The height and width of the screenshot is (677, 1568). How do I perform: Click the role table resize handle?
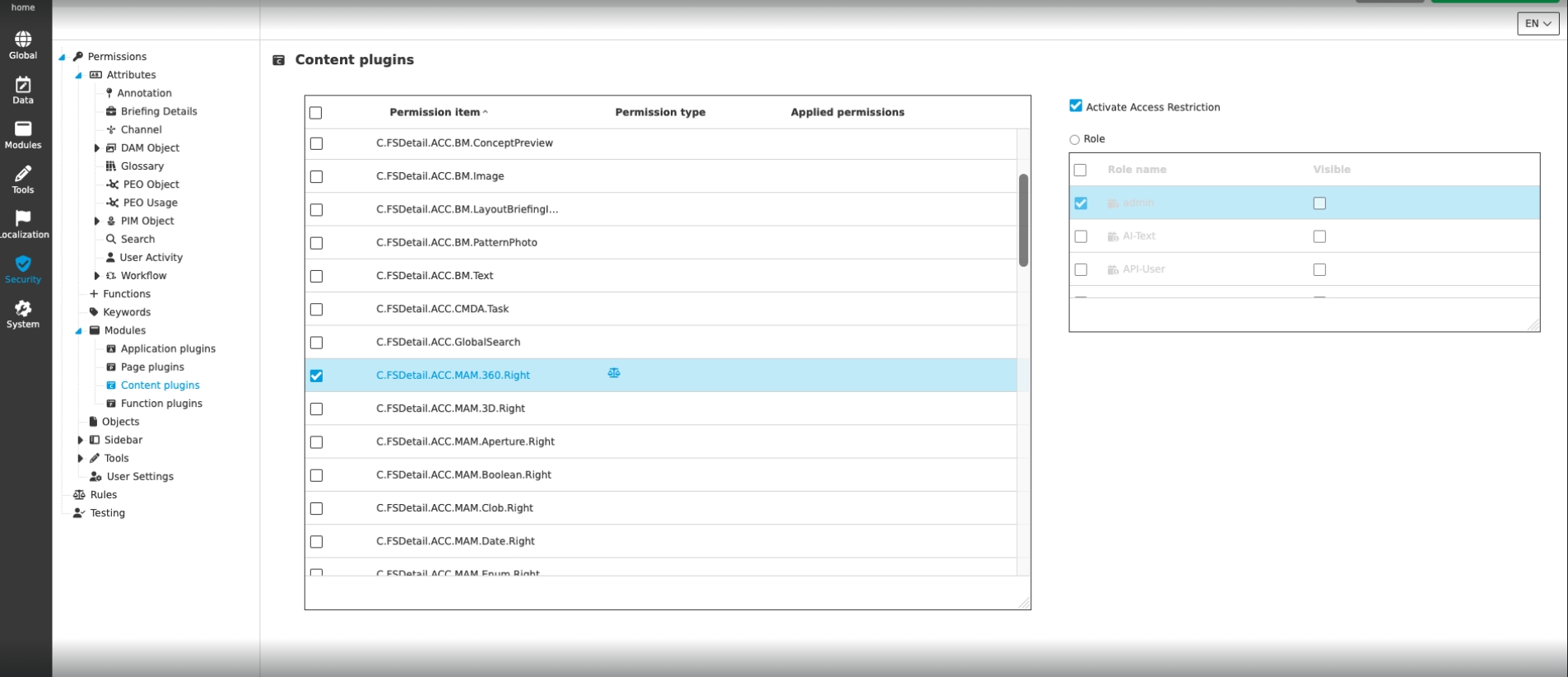1533,325
